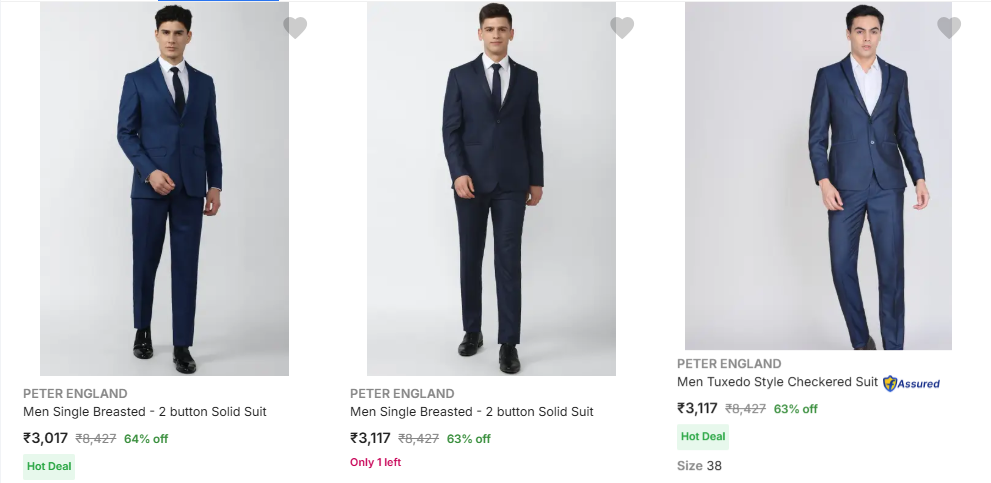
Task: View the dark navy suit photo with 'Only 1 left'
Action: [x=491, y=190]
